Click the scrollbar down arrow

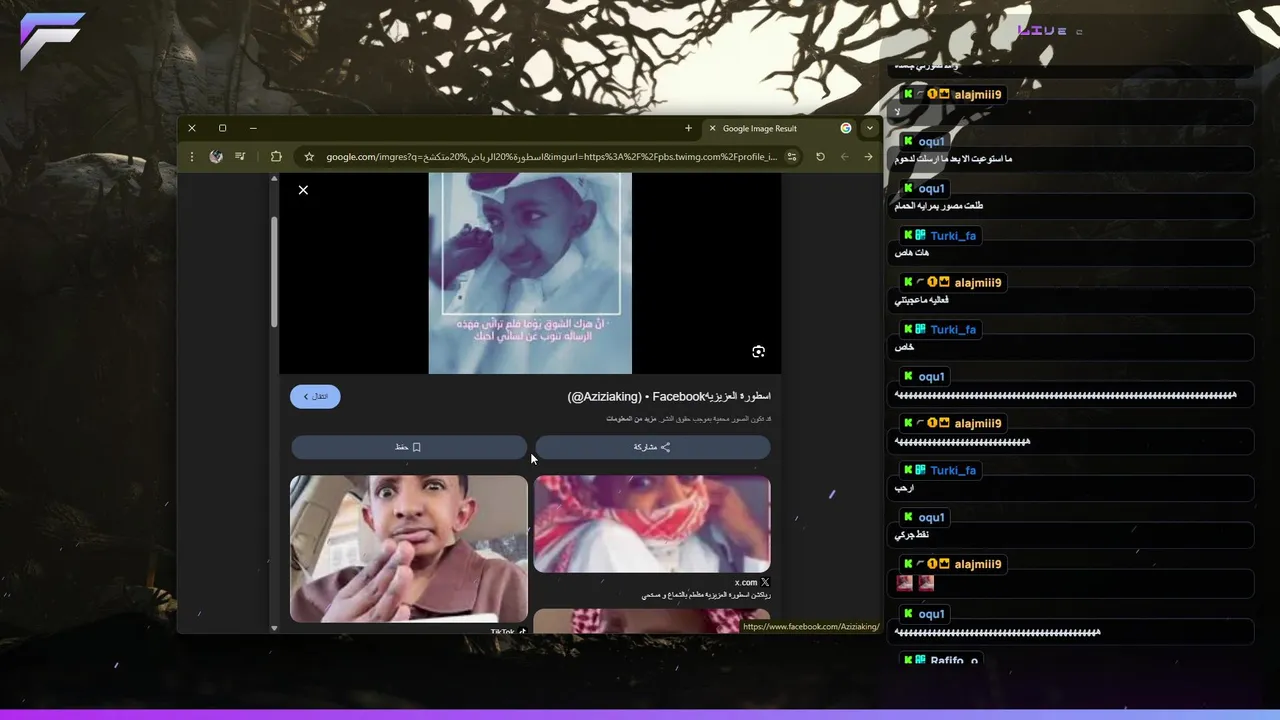[275, 628]
